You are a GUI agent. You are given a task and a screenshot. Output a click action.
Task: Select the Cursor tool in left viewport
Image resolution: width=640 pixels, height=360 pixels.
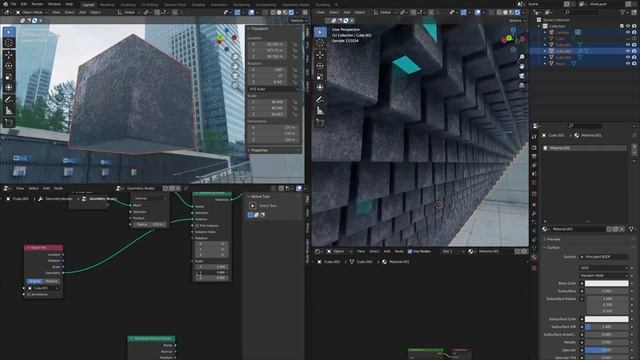pyautogui.click(x=9, y=43)
